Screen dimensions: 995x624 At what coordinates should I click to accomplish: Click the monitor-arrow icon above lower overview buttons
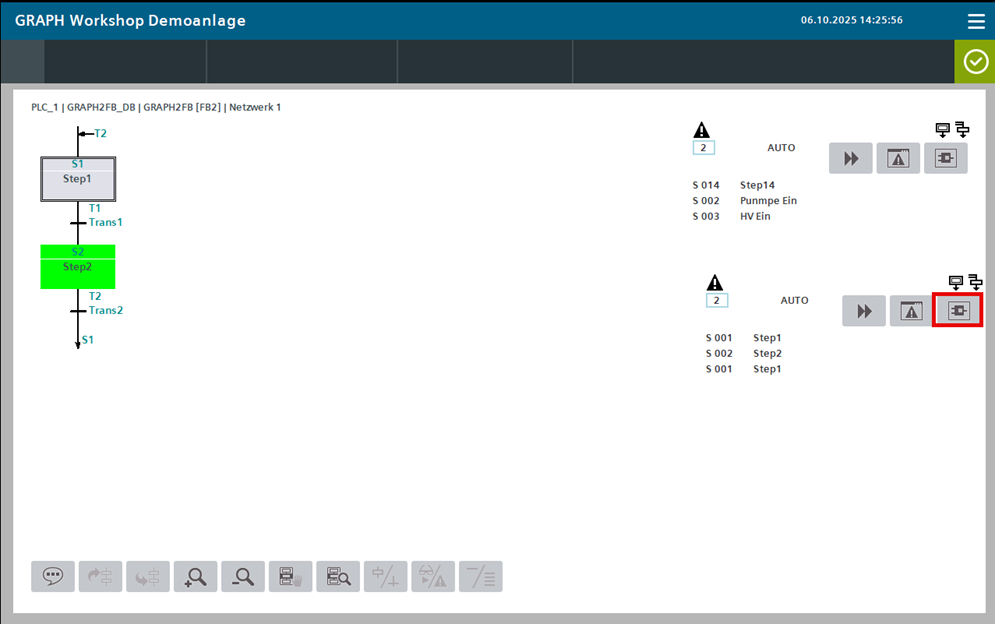(956, 282)
